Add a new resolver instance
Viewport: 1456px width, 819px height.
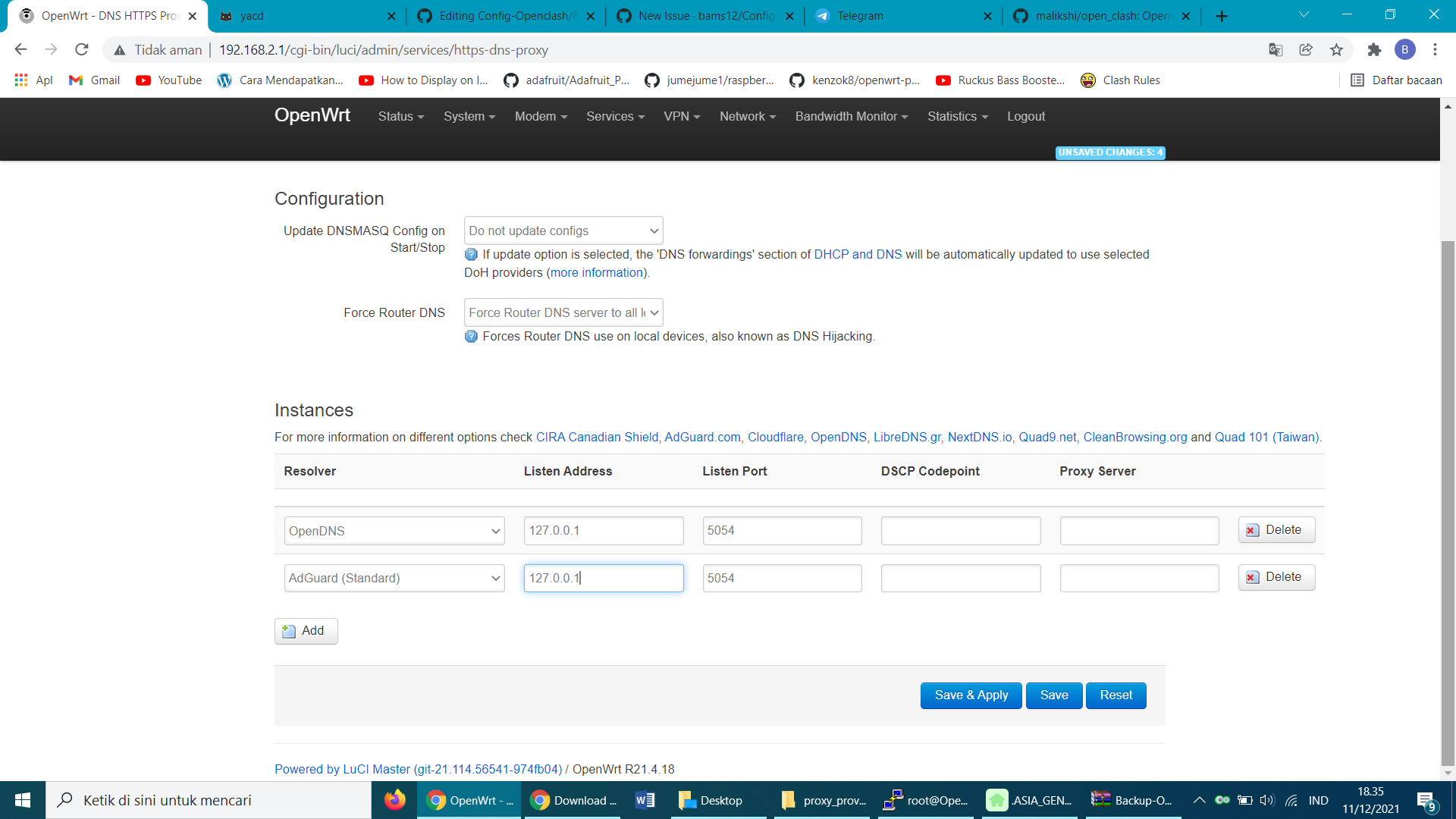[306, 631]
